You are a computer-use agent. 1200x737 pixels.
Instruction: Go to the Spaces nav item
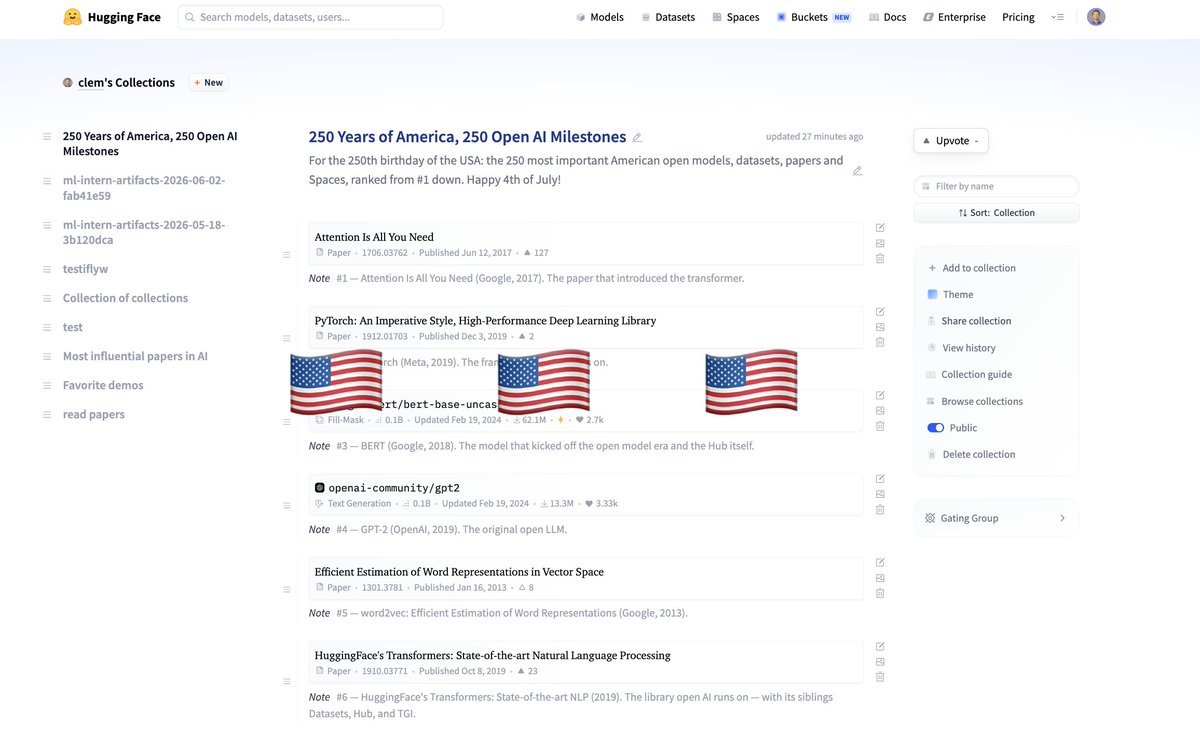pos(736,17)
